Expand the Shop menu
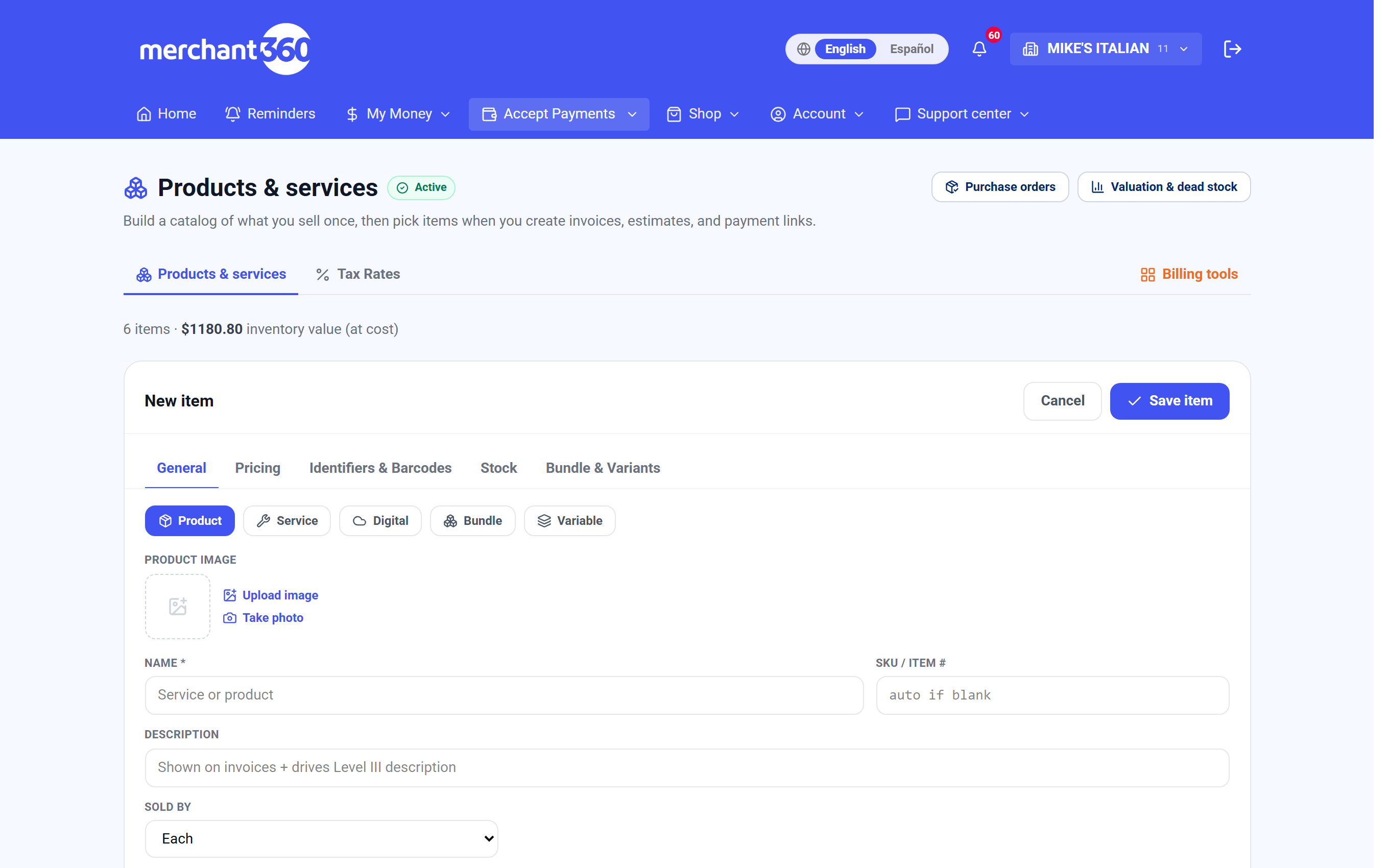 click(x=703, y=114)
